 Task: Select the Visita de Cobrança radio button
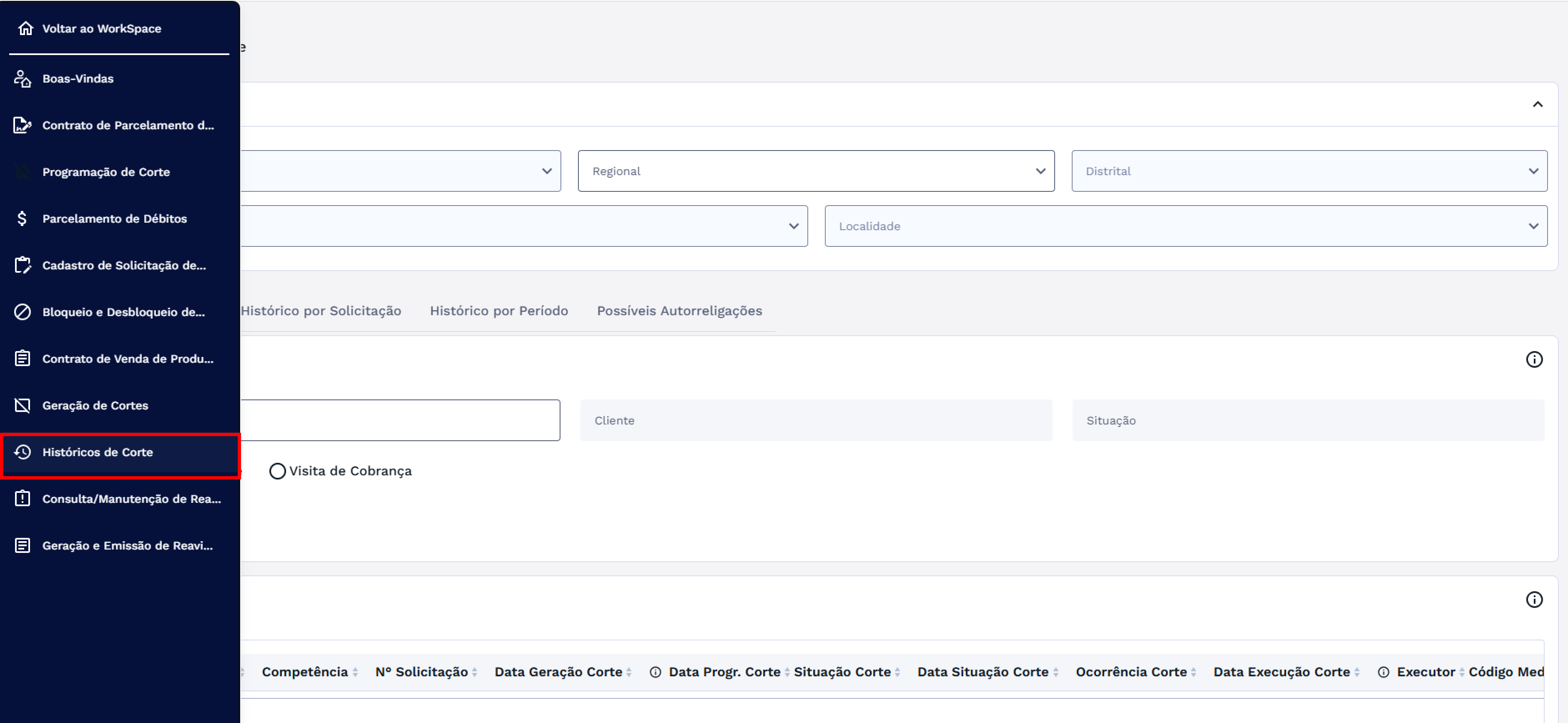pyautogui.click(x=278, y=471)
